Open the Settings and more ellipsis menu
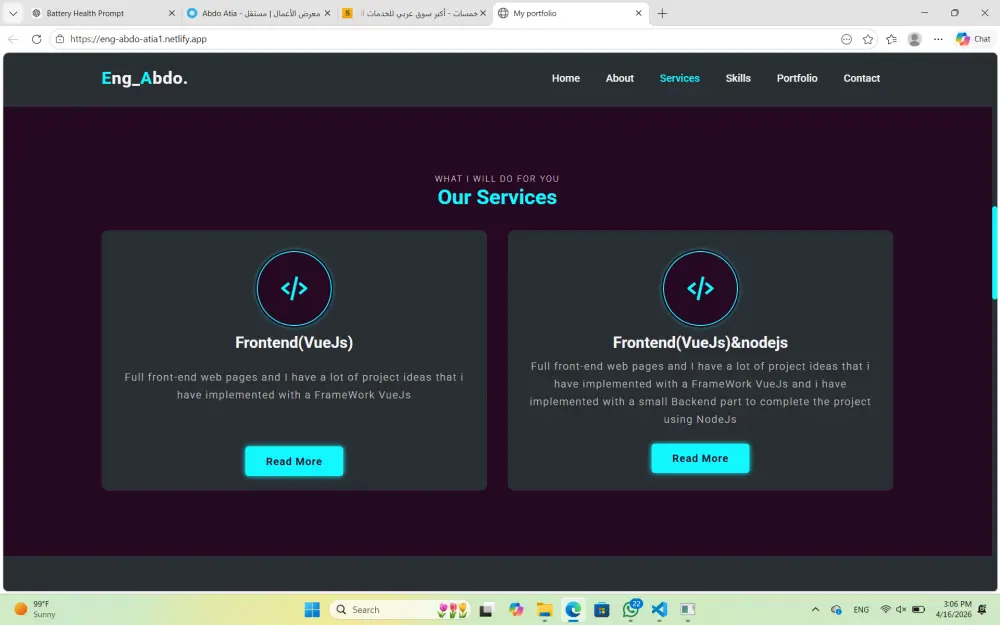This screenshot has height=625, width=1000. click(938, 39)
